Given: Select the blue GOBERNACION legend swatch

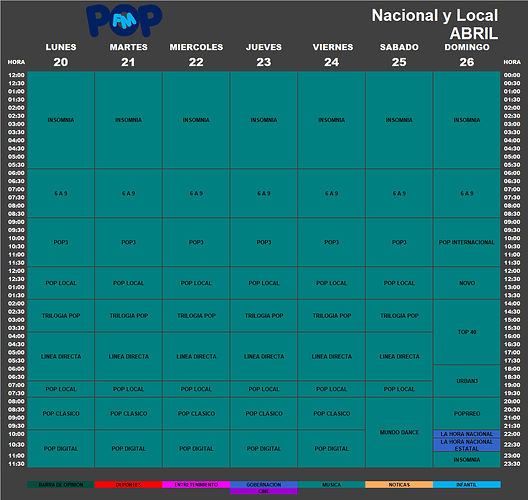Looking at the screenshot, I should (264, 485).
